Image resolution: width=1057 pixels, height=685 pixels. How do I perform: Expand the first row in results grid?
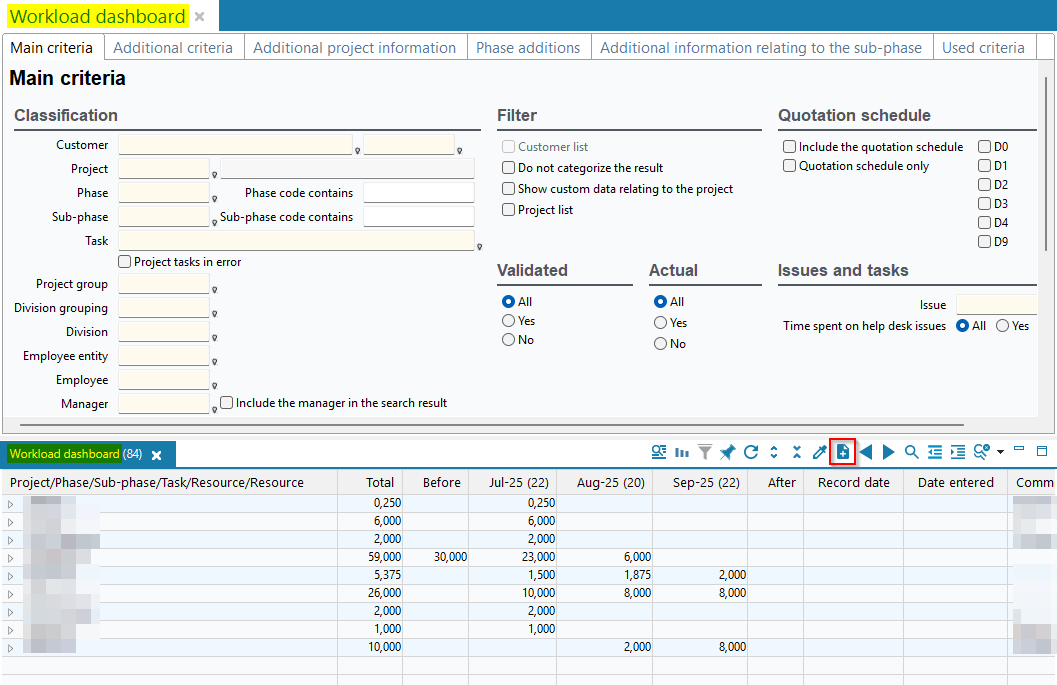(x=11, y=503)
